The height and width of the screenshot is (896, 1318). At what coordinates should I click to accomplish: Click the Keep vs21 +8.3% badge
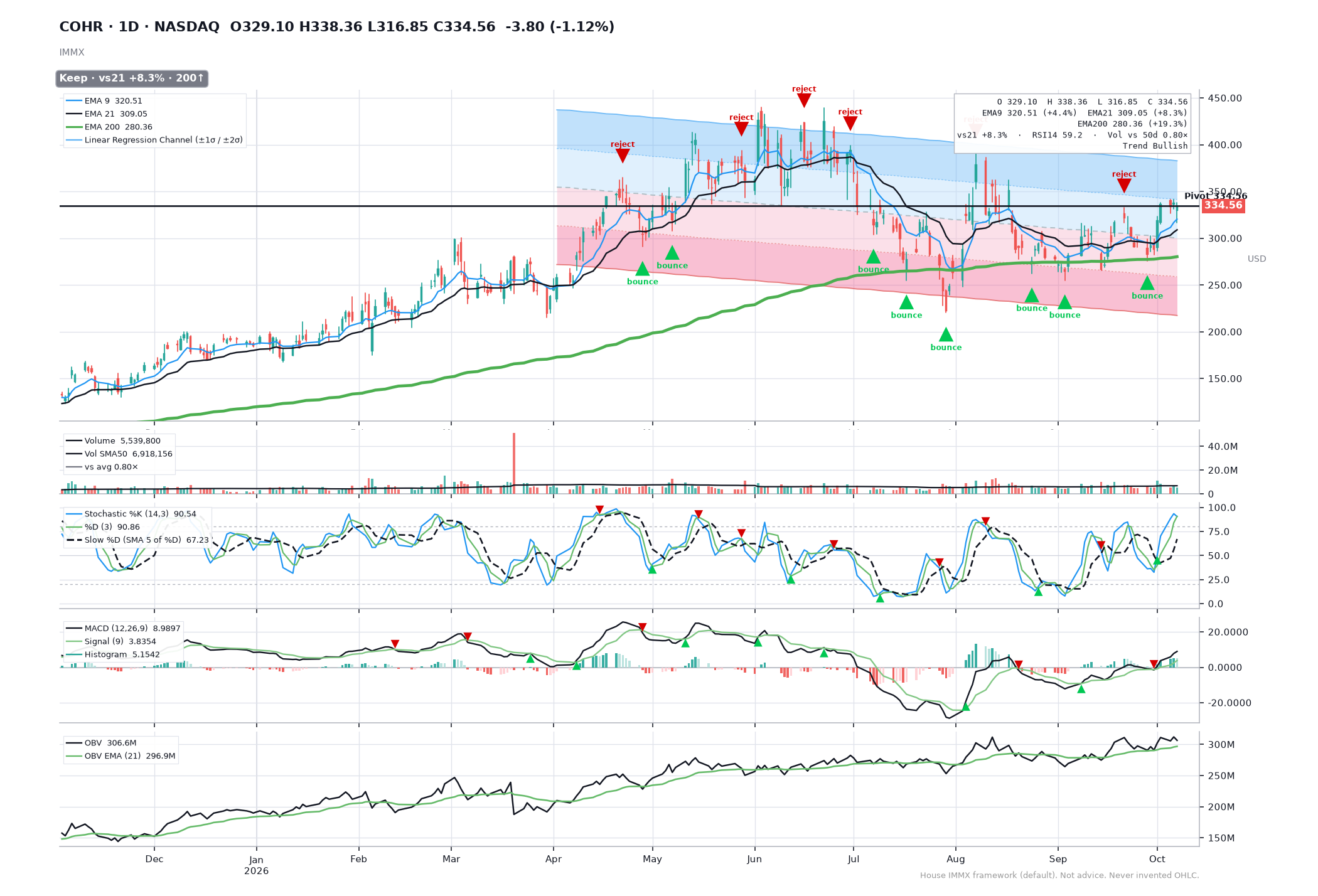tap(132, 78)
